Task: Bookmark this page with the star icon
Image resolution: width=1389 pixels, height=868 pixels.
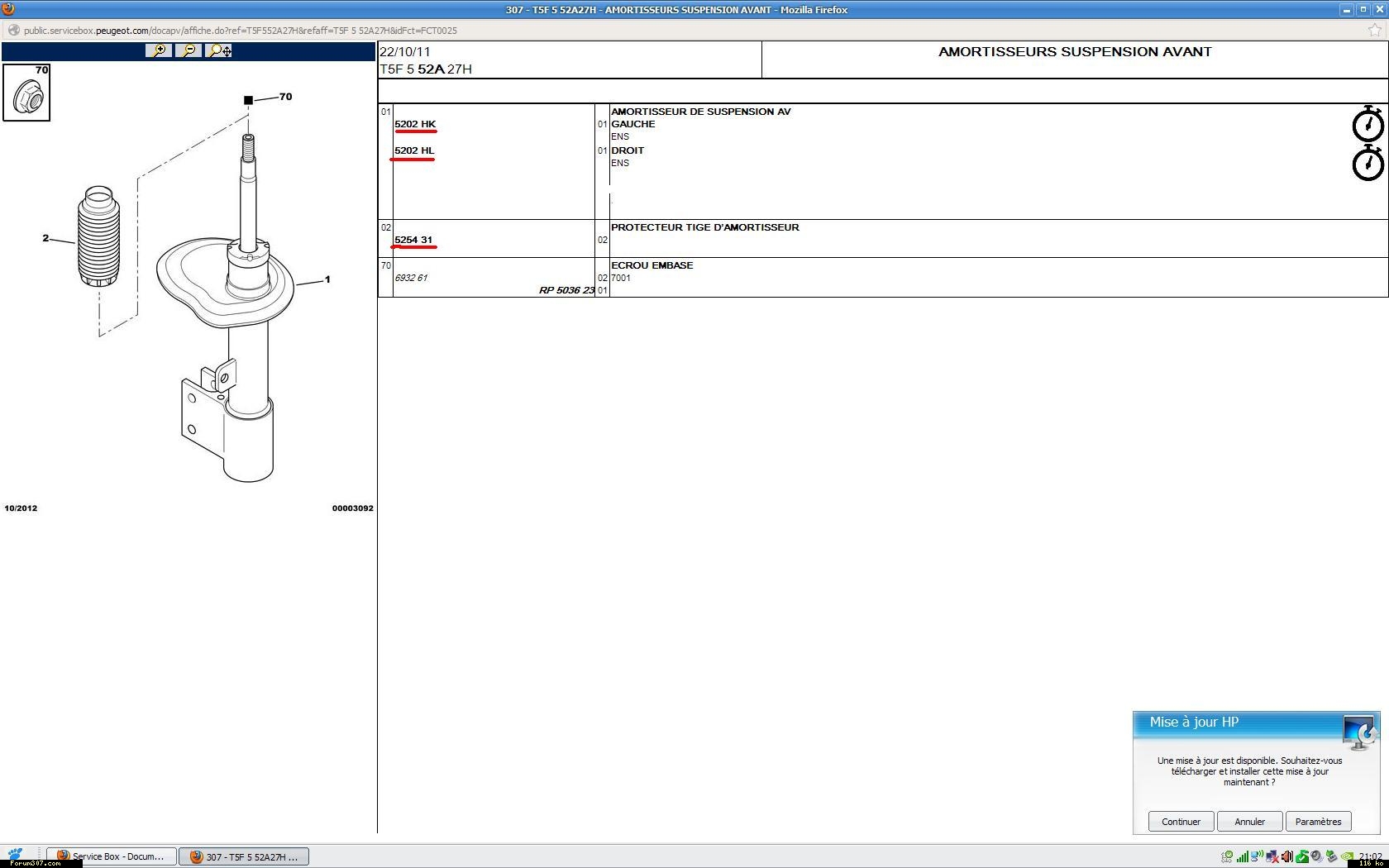Action: pyautogui.click(x=1375, y=31)
